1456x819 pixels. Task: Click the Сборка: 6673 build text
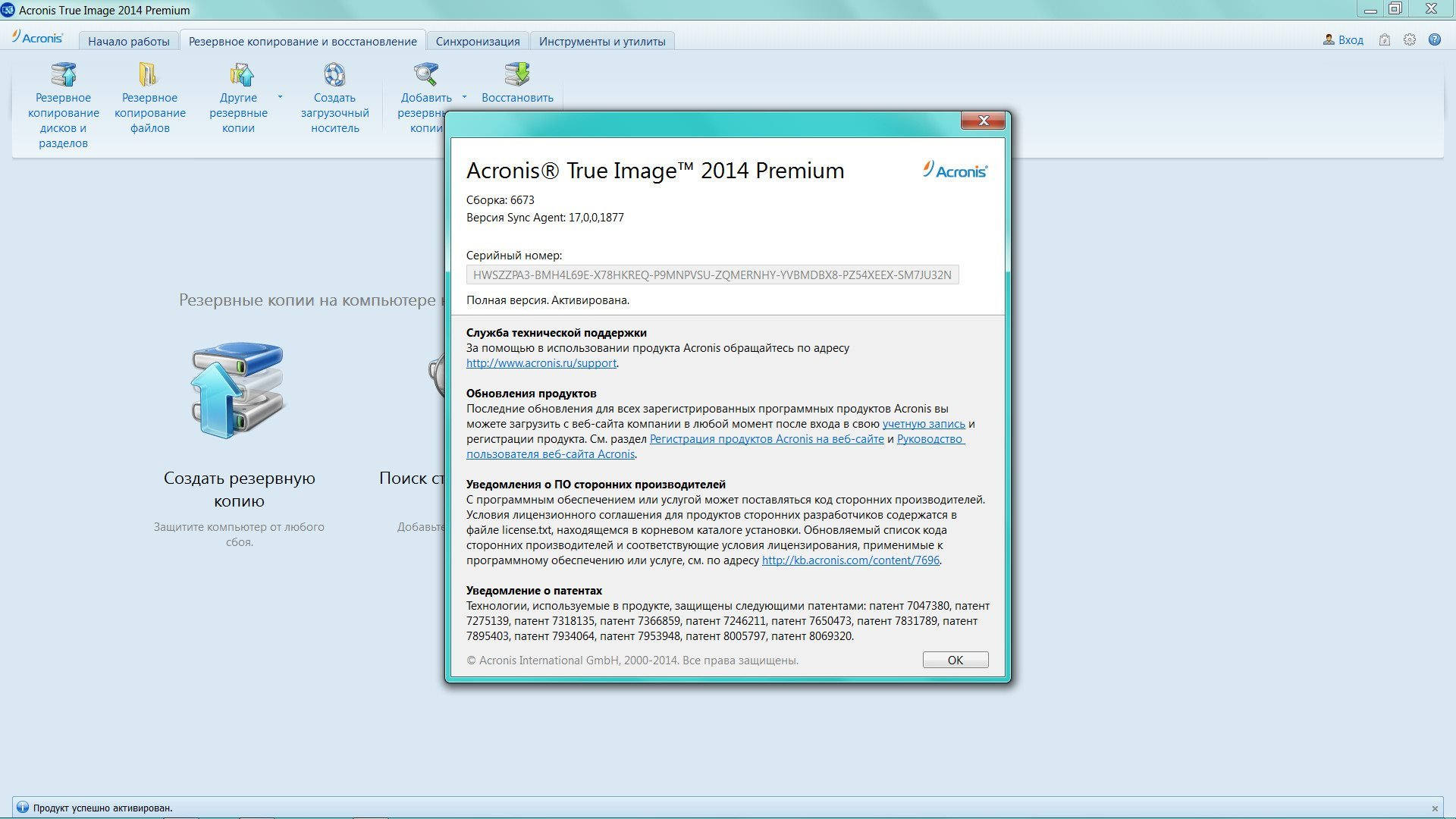pyautogui.click(x=500, y=200)
